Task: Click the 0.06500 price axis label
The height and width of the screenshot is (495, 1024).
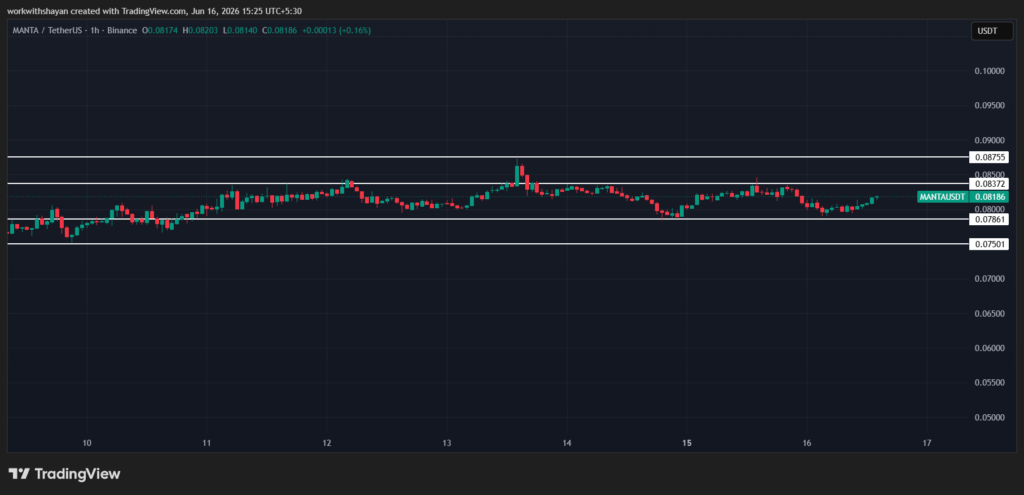Action: point(989,313)
